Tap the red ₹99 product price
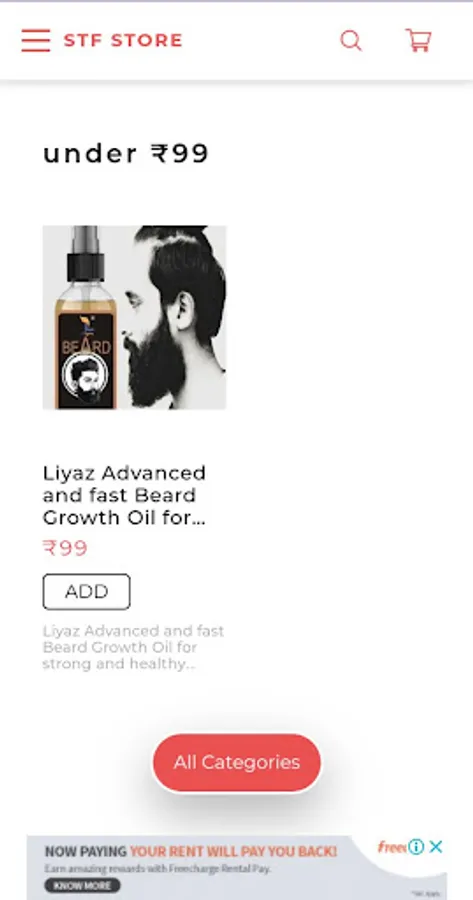Image resolution: width=473 pixels, height=900 pixels. 65,548
